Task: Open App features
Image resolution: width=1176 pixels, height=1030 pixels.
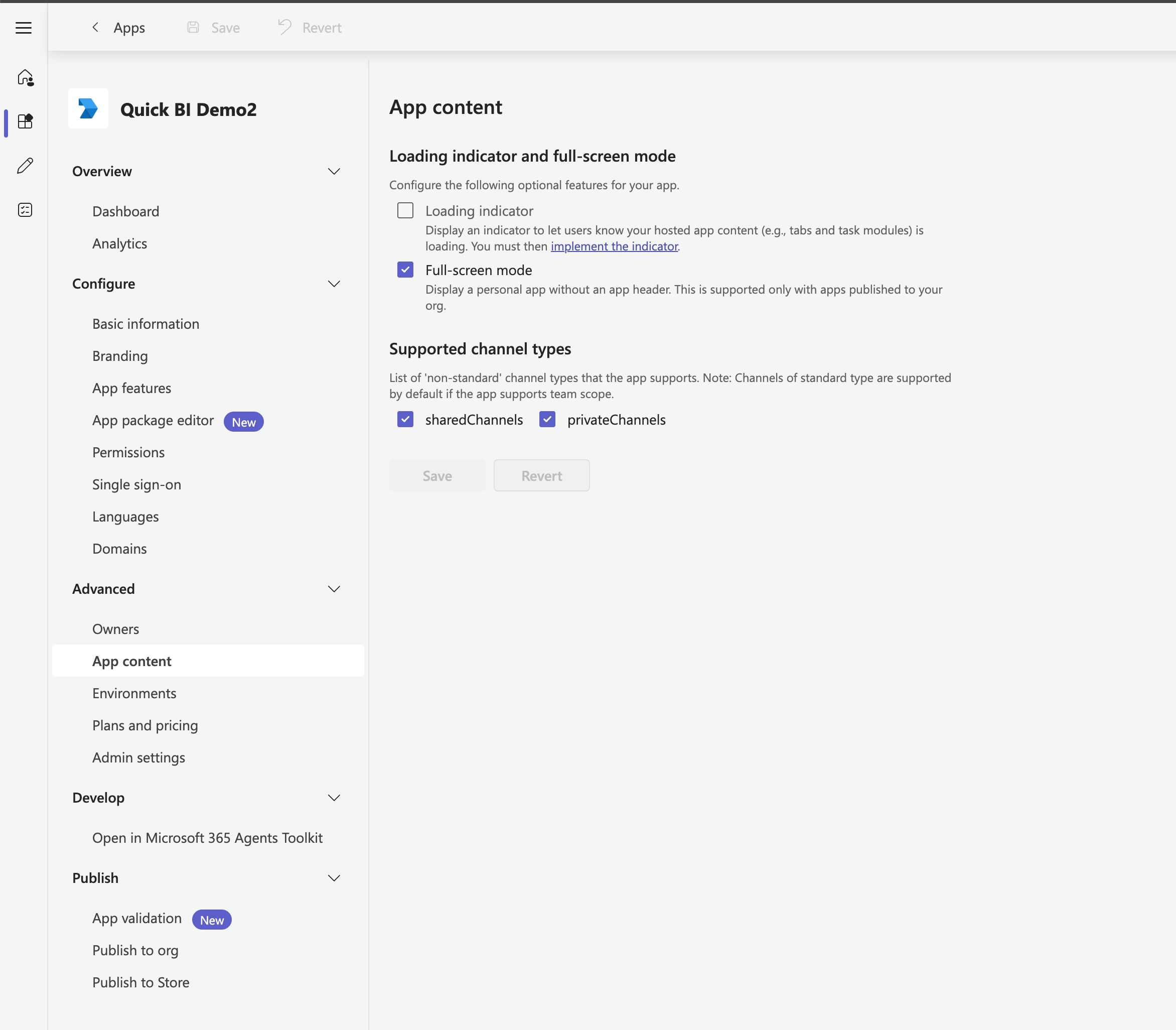Action: (131, 388)
